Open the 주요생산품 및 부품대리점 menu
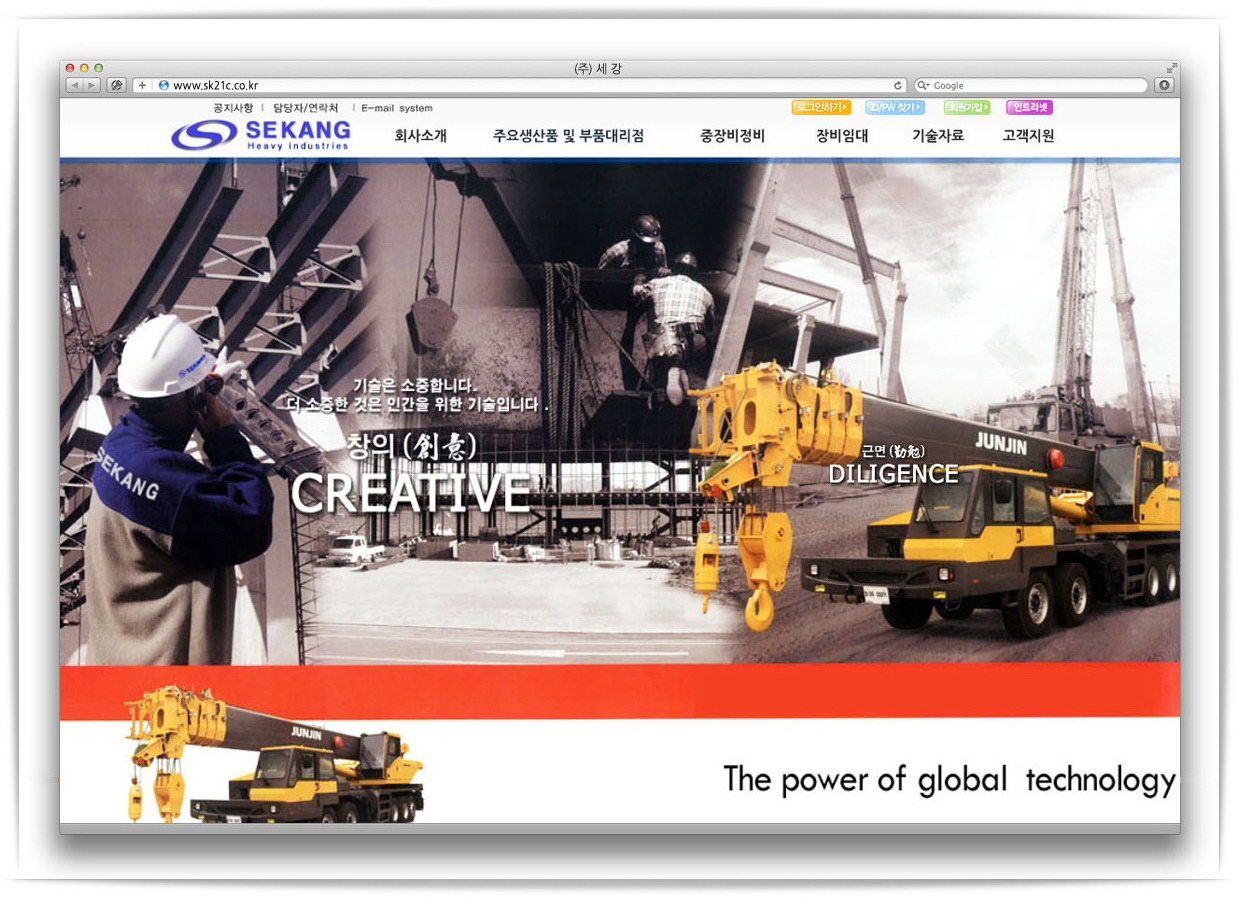This screenshot has height=898, width=1238. coord(568,136)
